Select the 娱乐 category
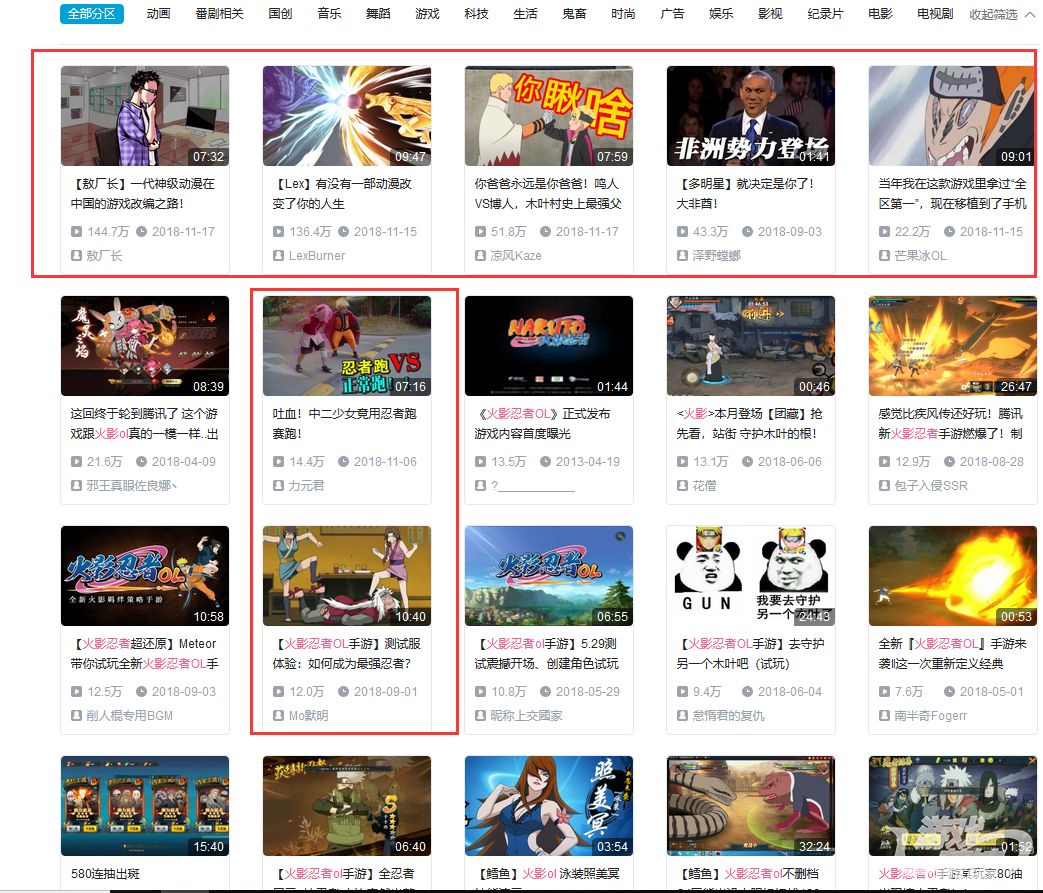The height and width of the screenshot is (893, 1043). [721, 13]
